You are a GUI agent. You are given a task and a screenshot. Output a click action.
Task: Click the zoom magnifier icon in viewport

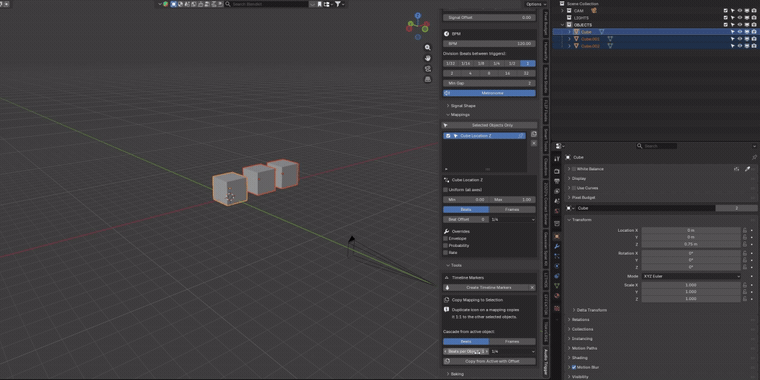pos(428,48)
